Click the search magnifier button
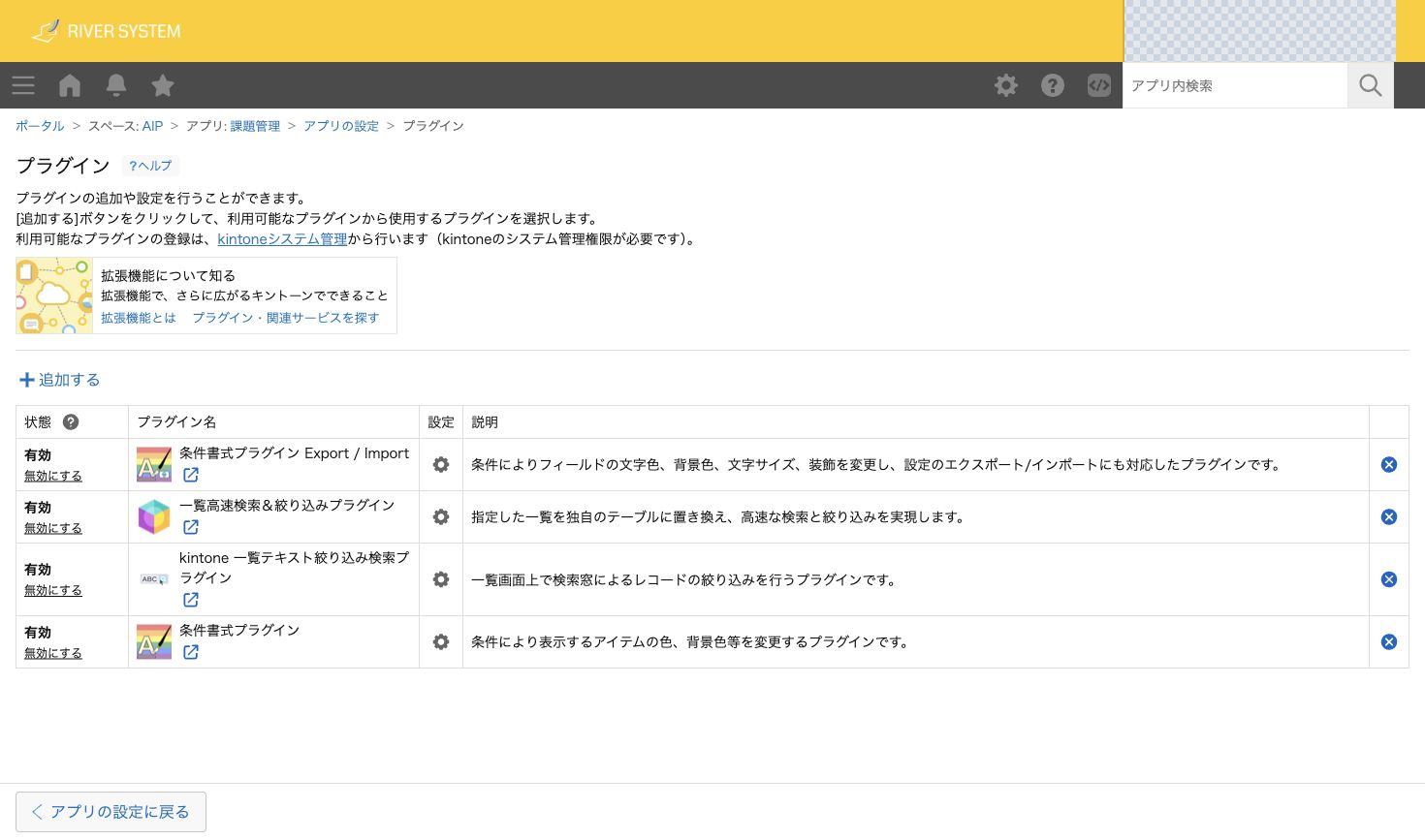This screenshot has width=1425, height=840. point(1371,85)
